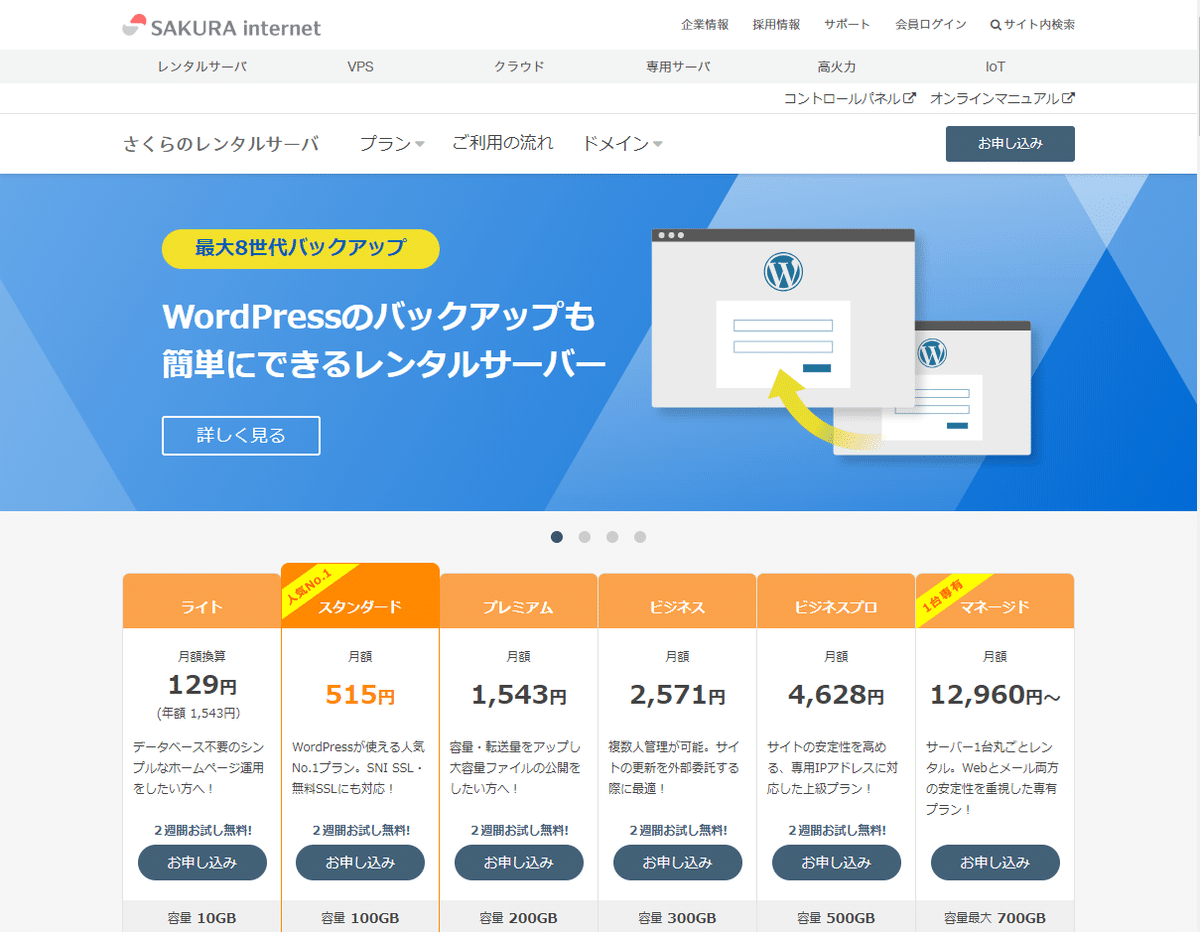The height and width of the screenshot is (932, 1200).
Task: Apply for スタンダード plan with お申し込み
Action: [360, 862]
